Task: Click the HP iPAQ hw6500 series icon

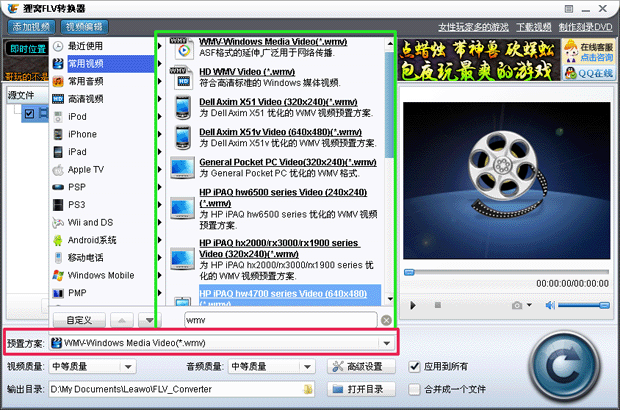Action: click(x=182, y=208)
